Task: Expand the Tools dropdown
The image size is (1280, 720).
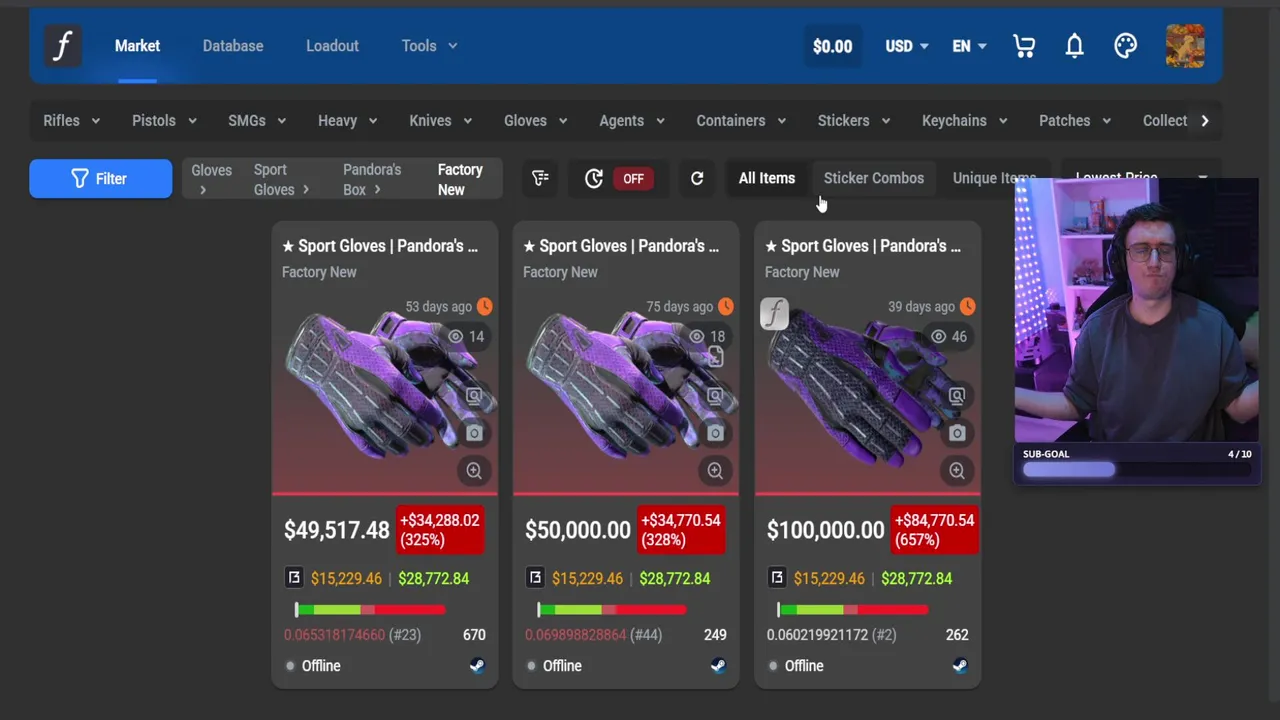Action: 429,46
